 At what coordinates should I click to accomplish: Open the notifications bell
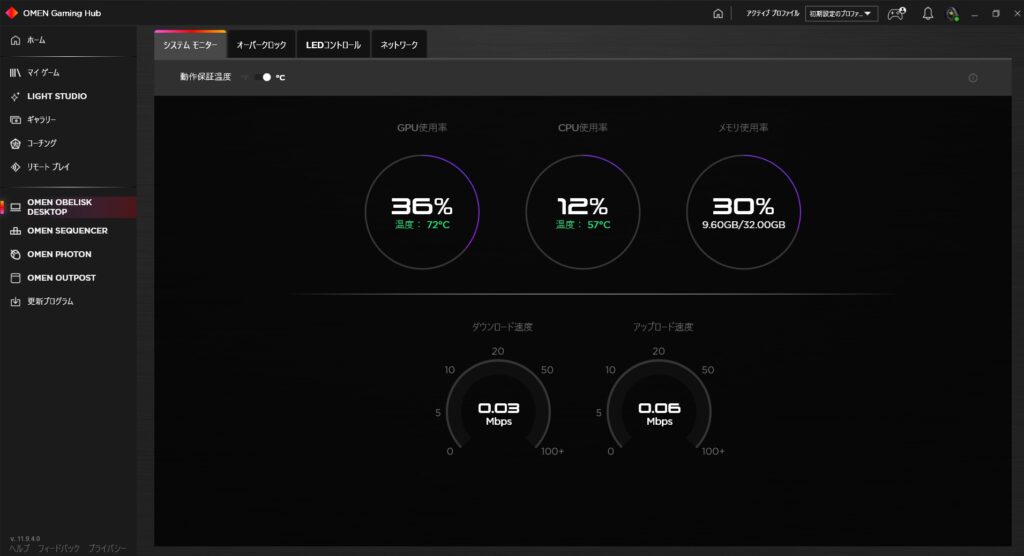point(927,14)
